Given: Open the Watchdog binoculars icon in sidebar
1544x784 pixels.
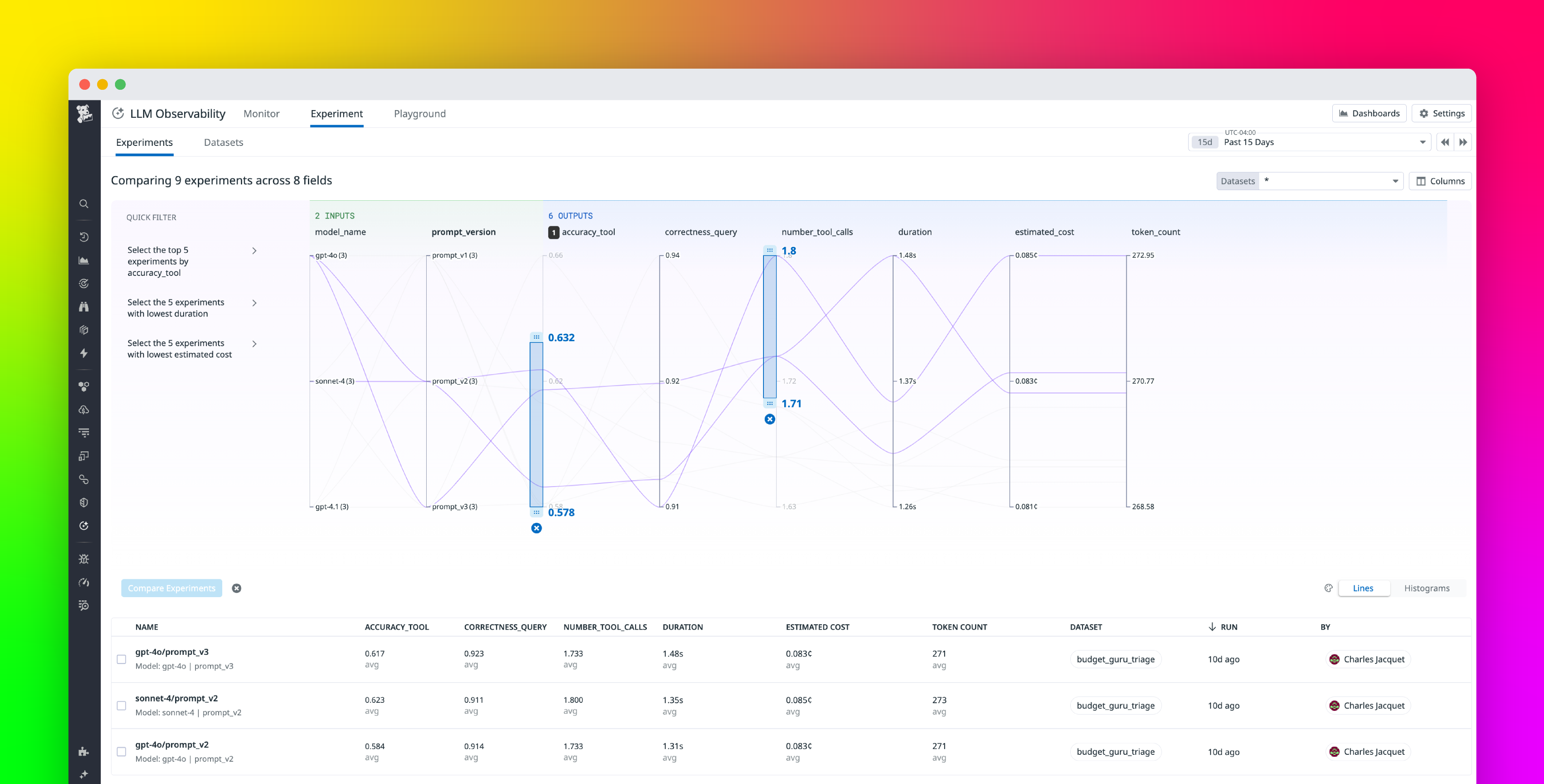Looking at the screenshot, I should (x=84, y=306).
